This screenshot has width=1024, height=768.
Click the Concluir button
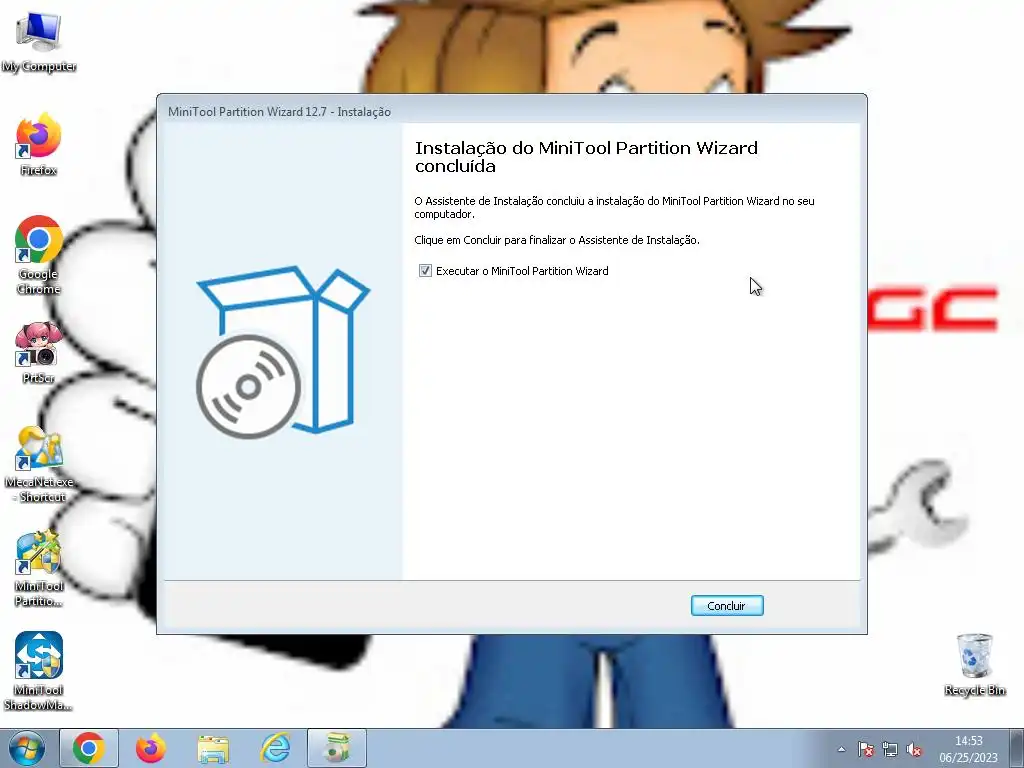727,605
